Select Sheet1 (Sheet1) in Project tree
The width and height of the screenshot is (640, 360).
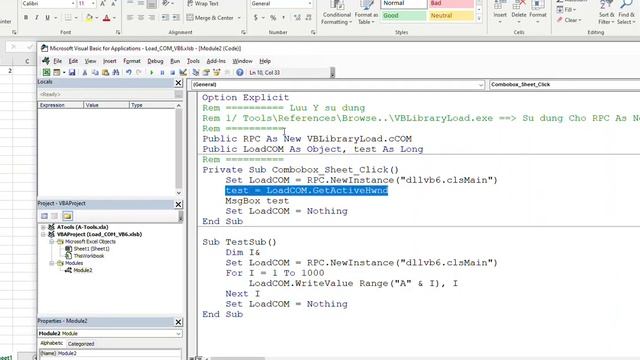[x=91, y=249]
